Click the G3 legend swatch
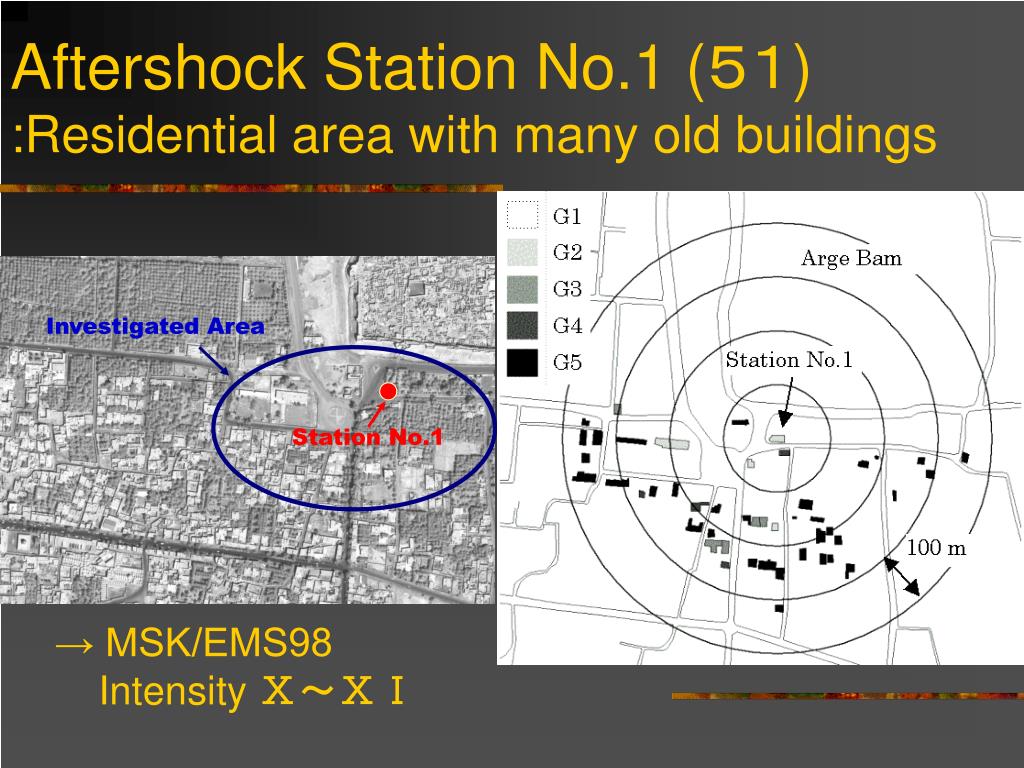The image size is (1024, 768). click(x=522, y=289)
